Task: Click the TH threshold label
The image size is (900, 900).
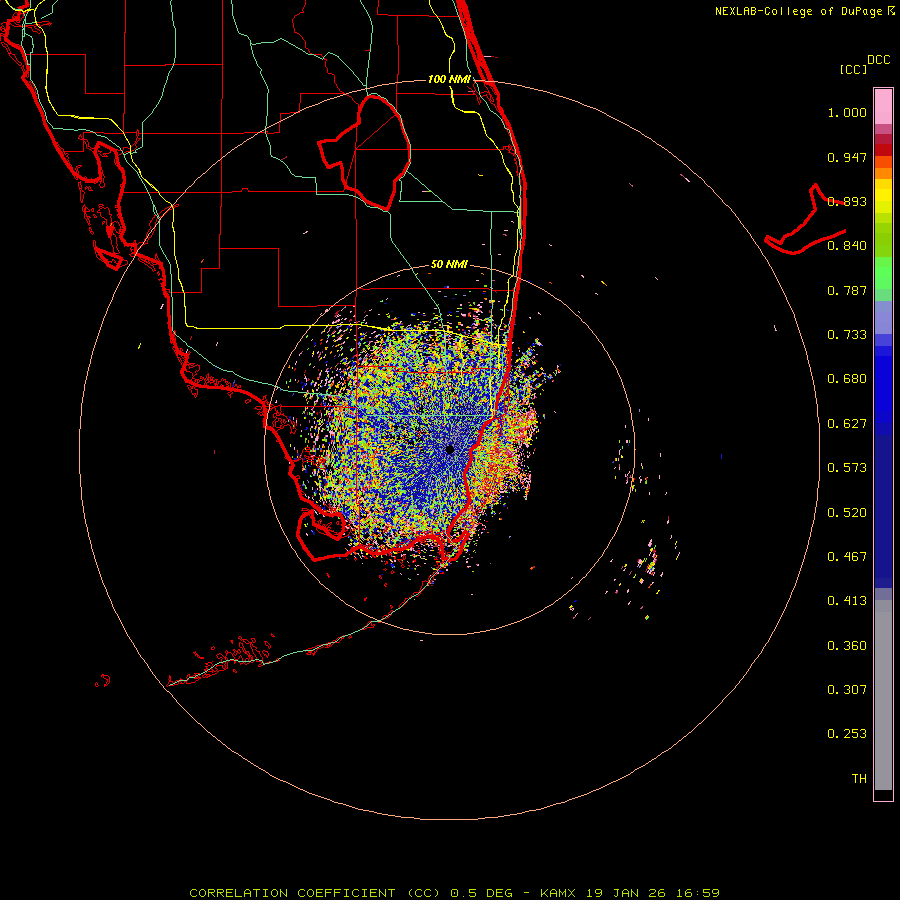Action: tap(859, 779)
